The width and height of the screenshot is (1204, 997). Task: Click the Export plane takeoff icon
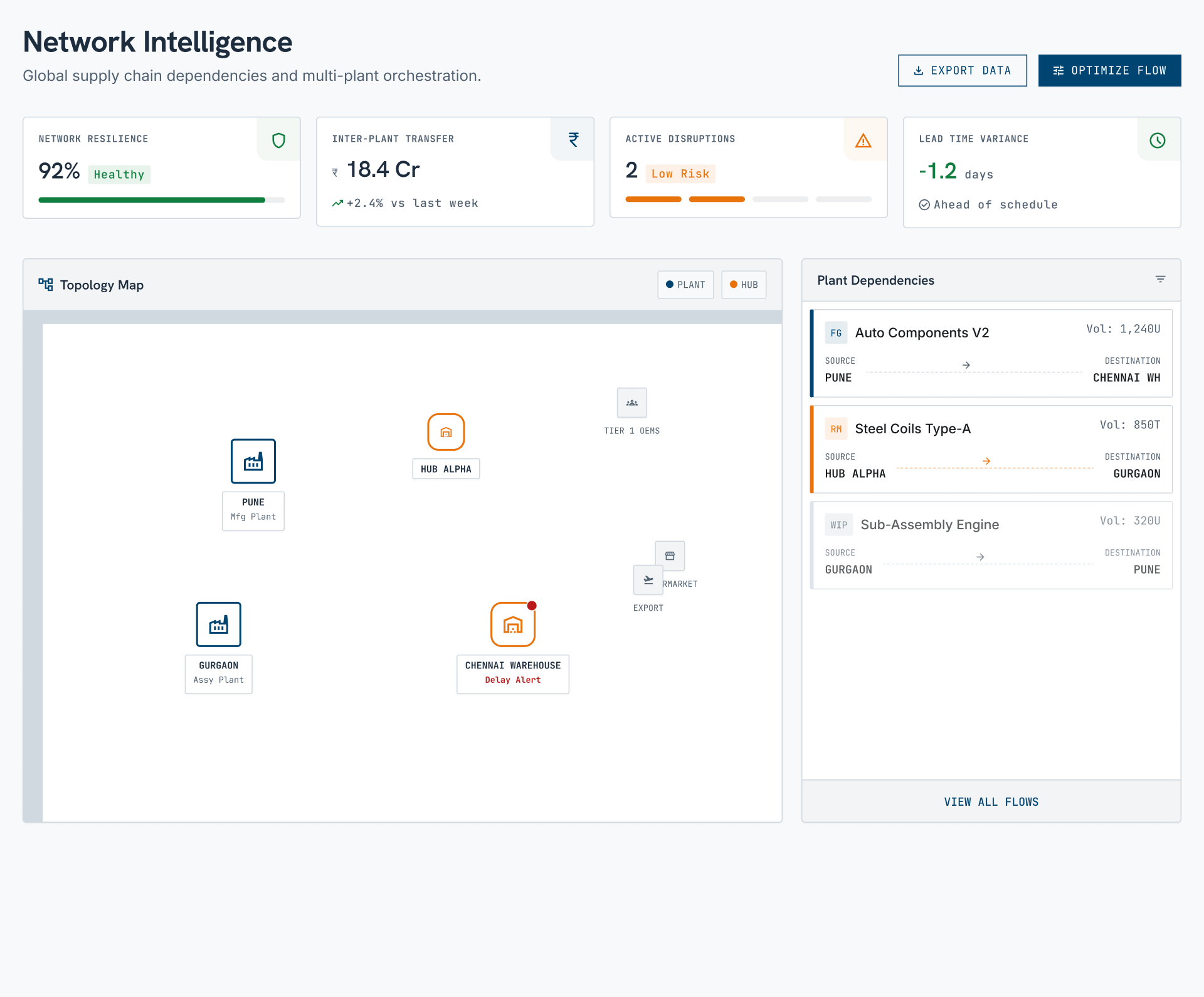click(x=648, y=580)
